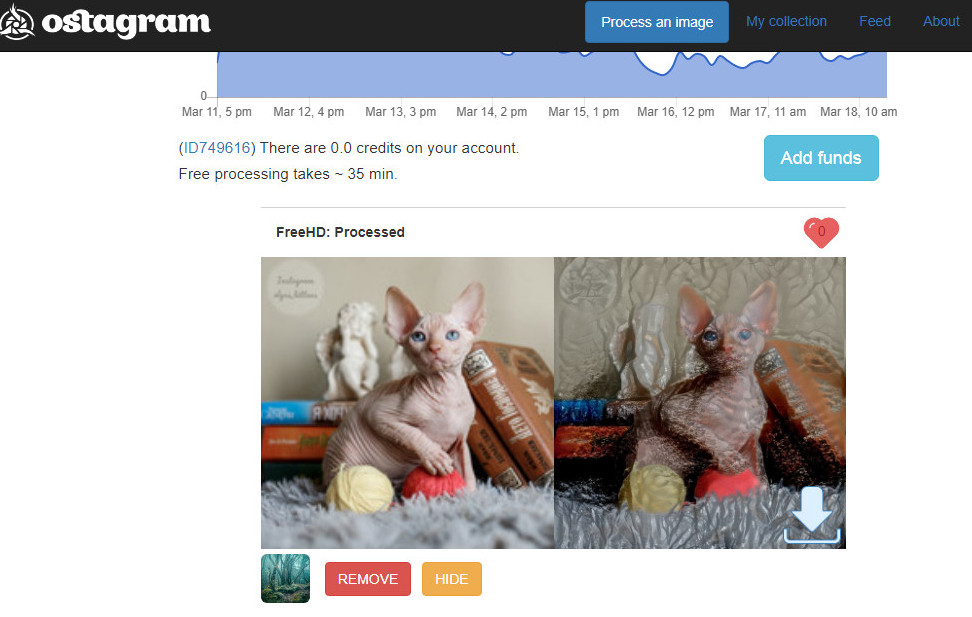The width and height of the screenshot is (972, 617).
Task: Click the Mar 11, 5 pm axis label
Action: click(x=216, y=112)
